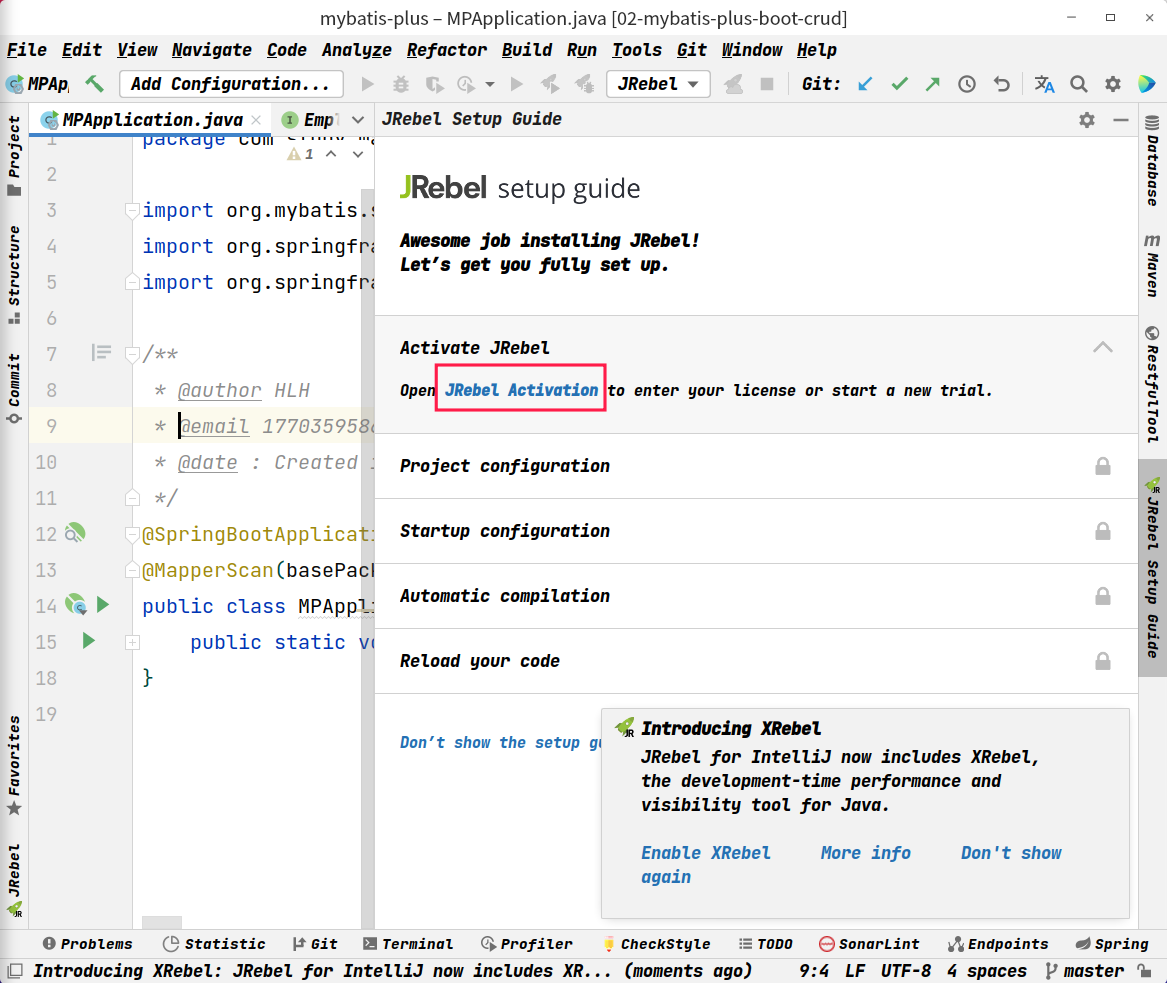Viewport: 1167px width, 983px height.
Task: Click the UTF-8 encoding status item
Action: coord(906,970)
